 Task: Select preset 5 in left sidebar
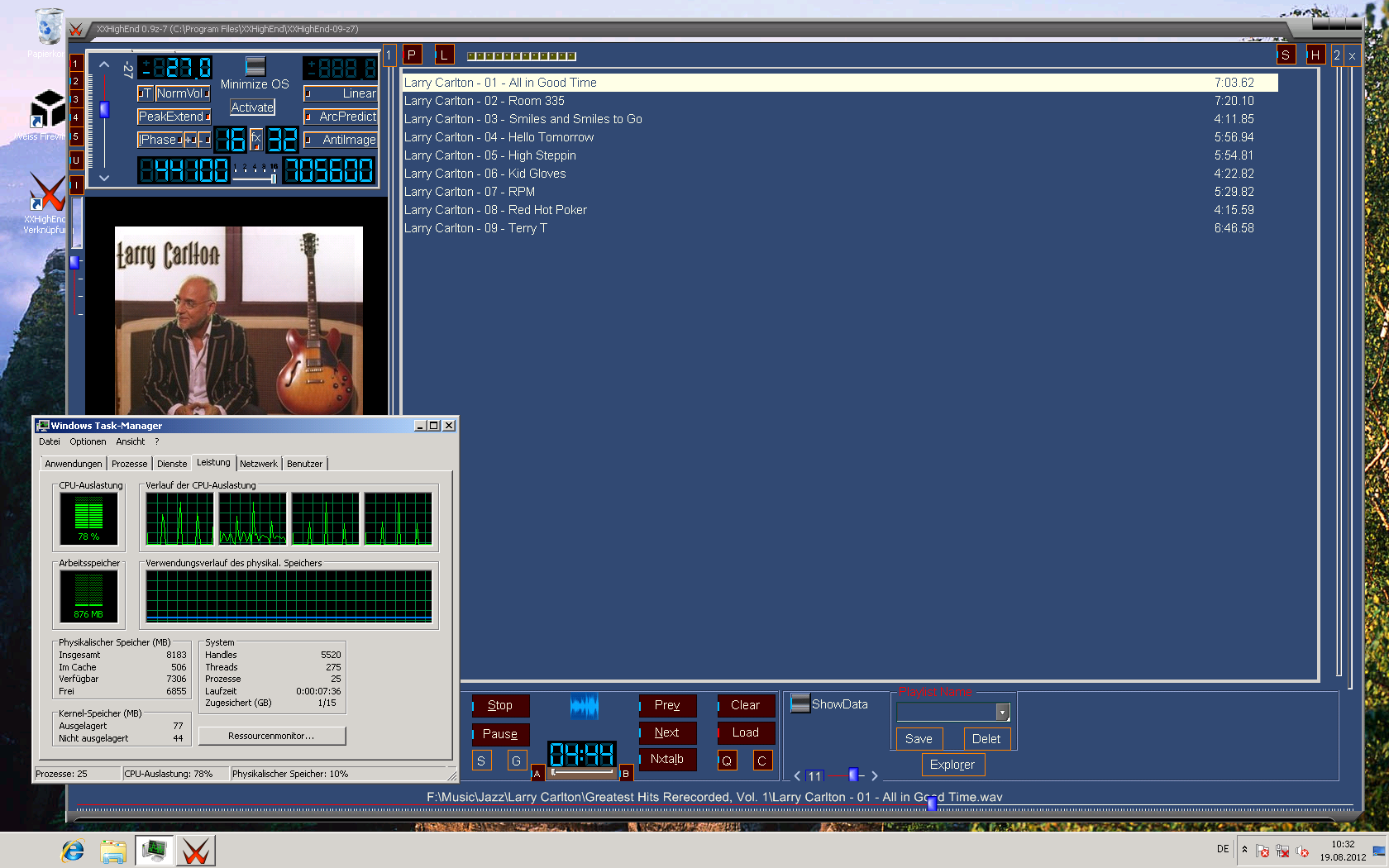coord(75,136)
